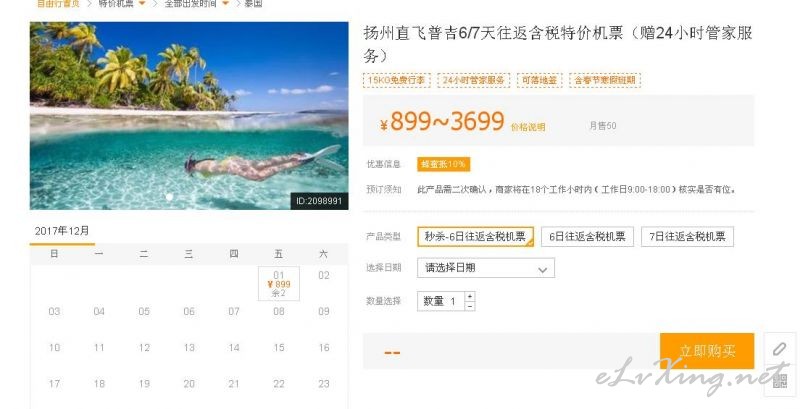Decrease quantity with the minus stepper
This screenshot has height=409, width=800.
pos(470,306)
